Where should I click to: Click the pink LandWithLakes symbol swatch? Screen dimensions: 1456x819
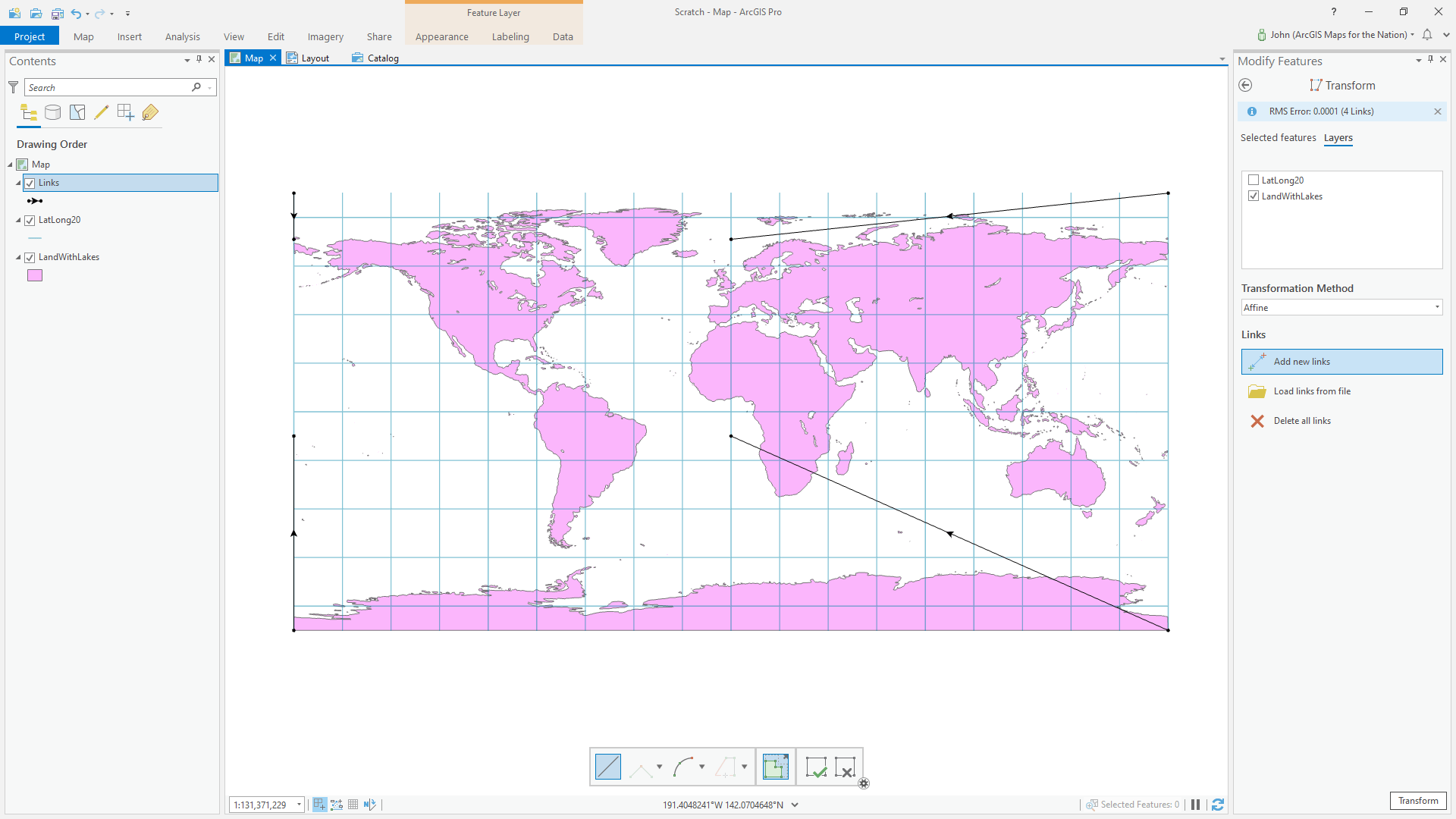tap(35, 275)
